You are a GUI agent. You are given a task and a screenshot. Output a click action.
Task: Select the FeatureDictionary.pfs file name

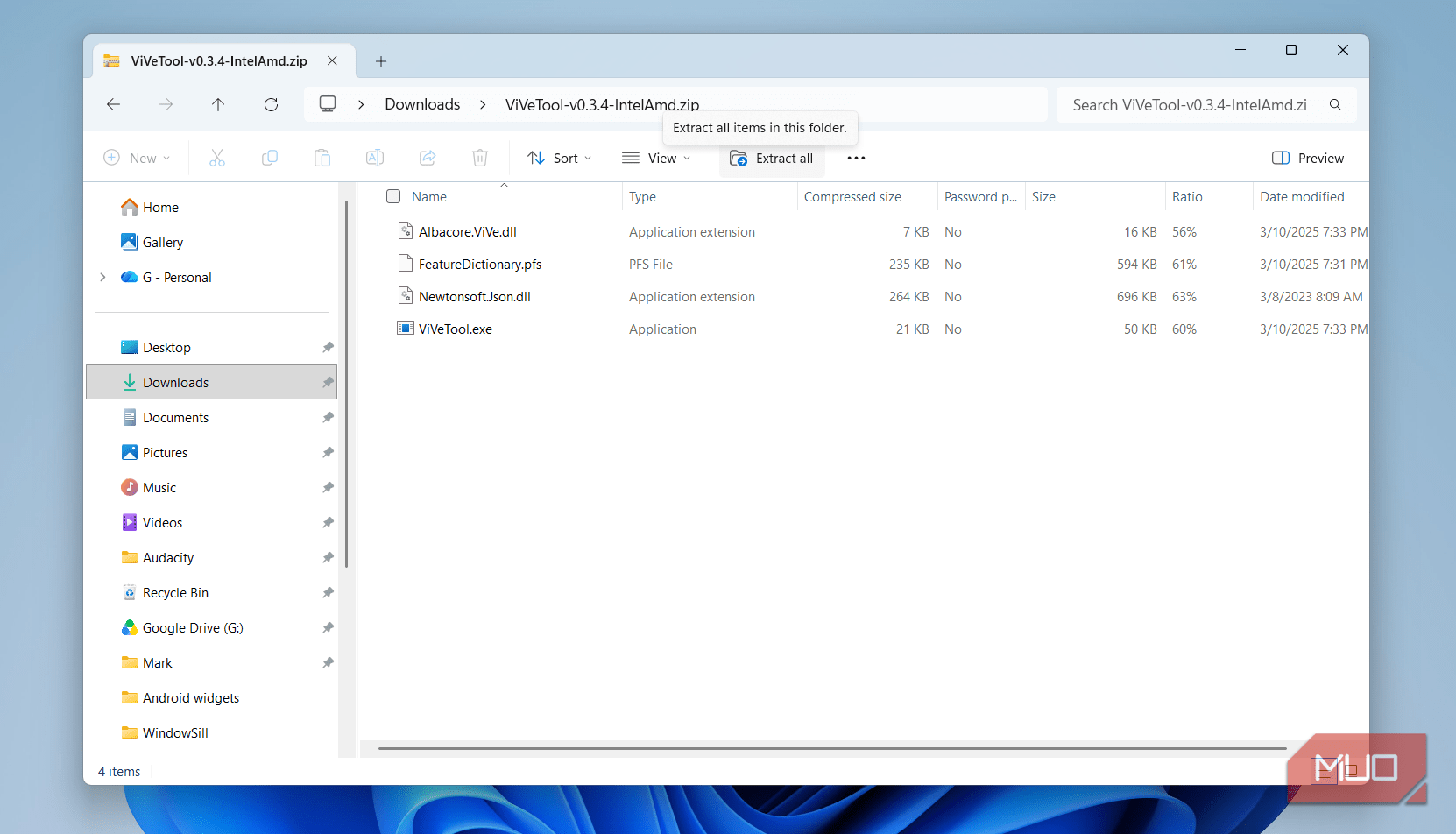click(x=480, y=265)
